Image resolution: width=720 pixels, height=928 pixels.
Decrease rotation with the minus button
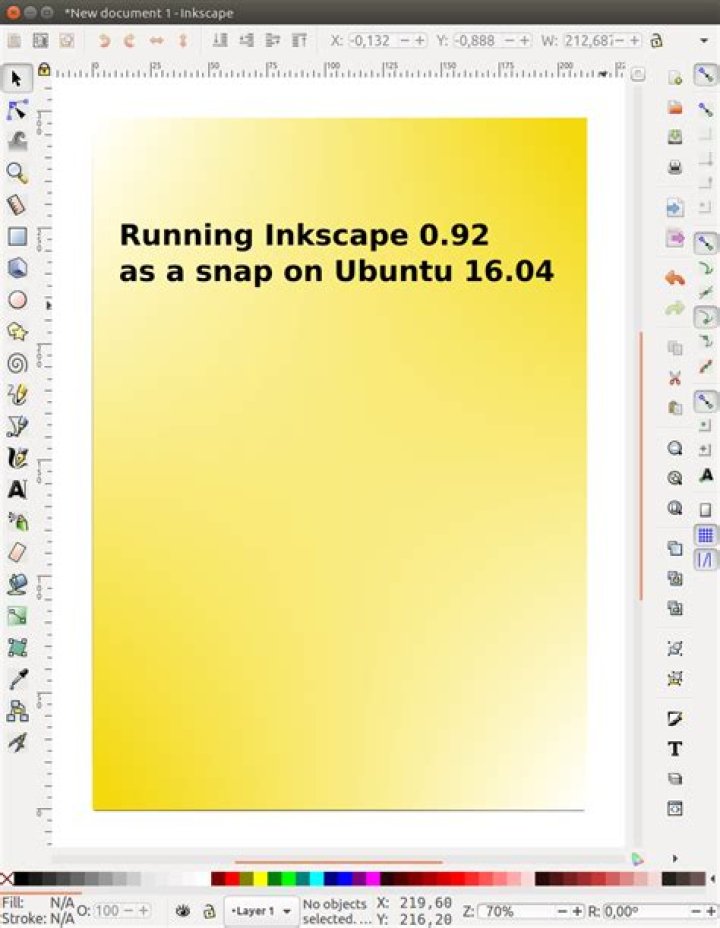695,911
